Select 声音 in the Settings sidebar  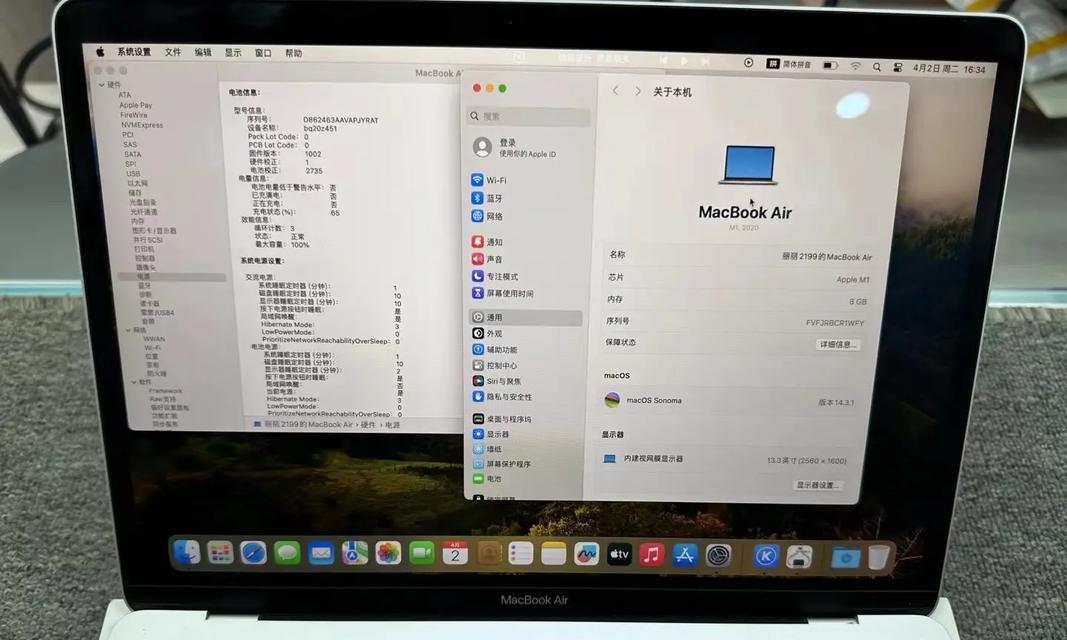pyautogui.click(x=525, y=259)
